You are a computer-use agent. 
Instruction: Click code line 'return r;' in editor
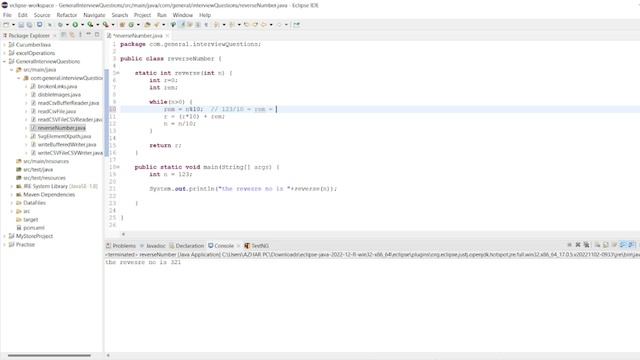click(x=165, y=145)
